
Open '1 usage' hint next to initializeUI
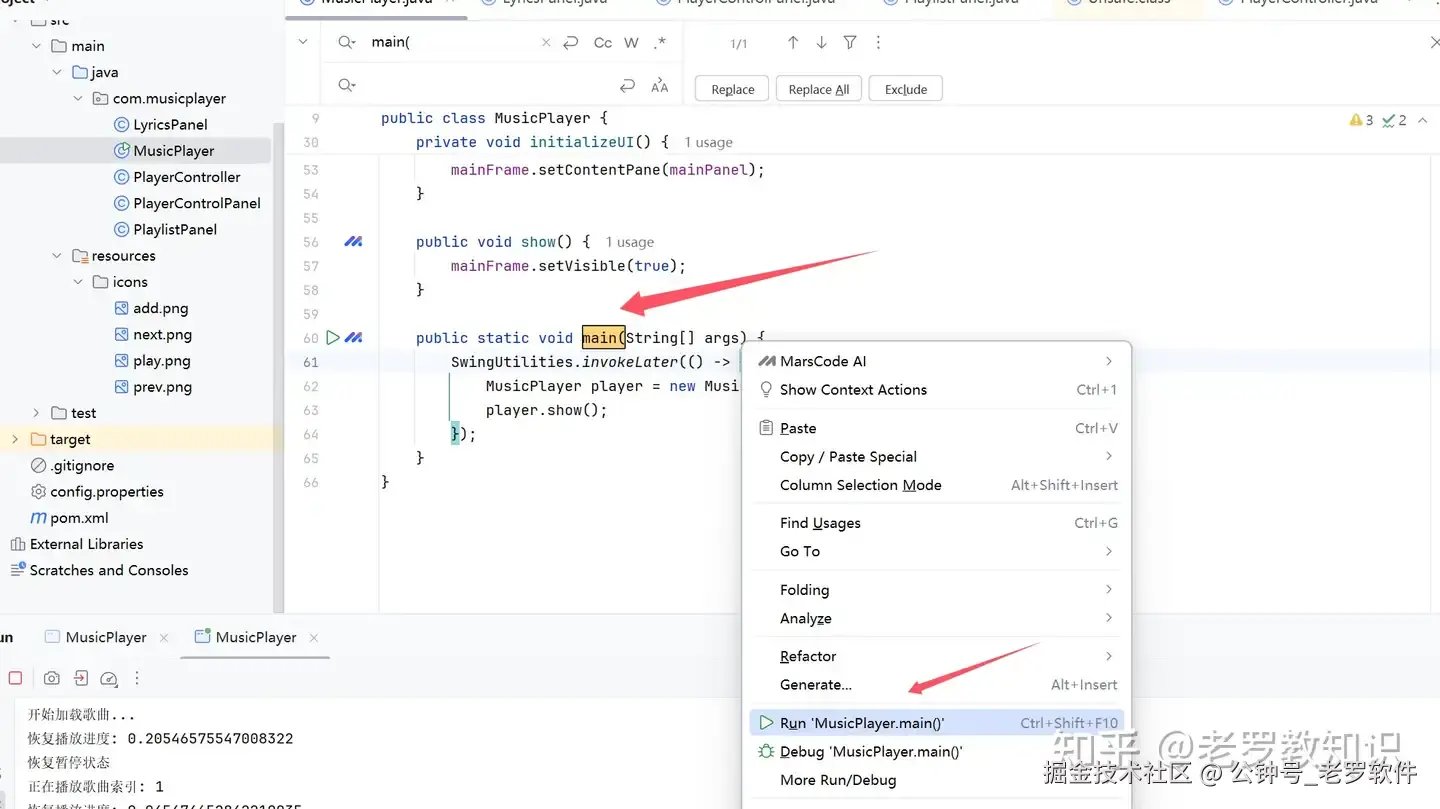(708, 143)
